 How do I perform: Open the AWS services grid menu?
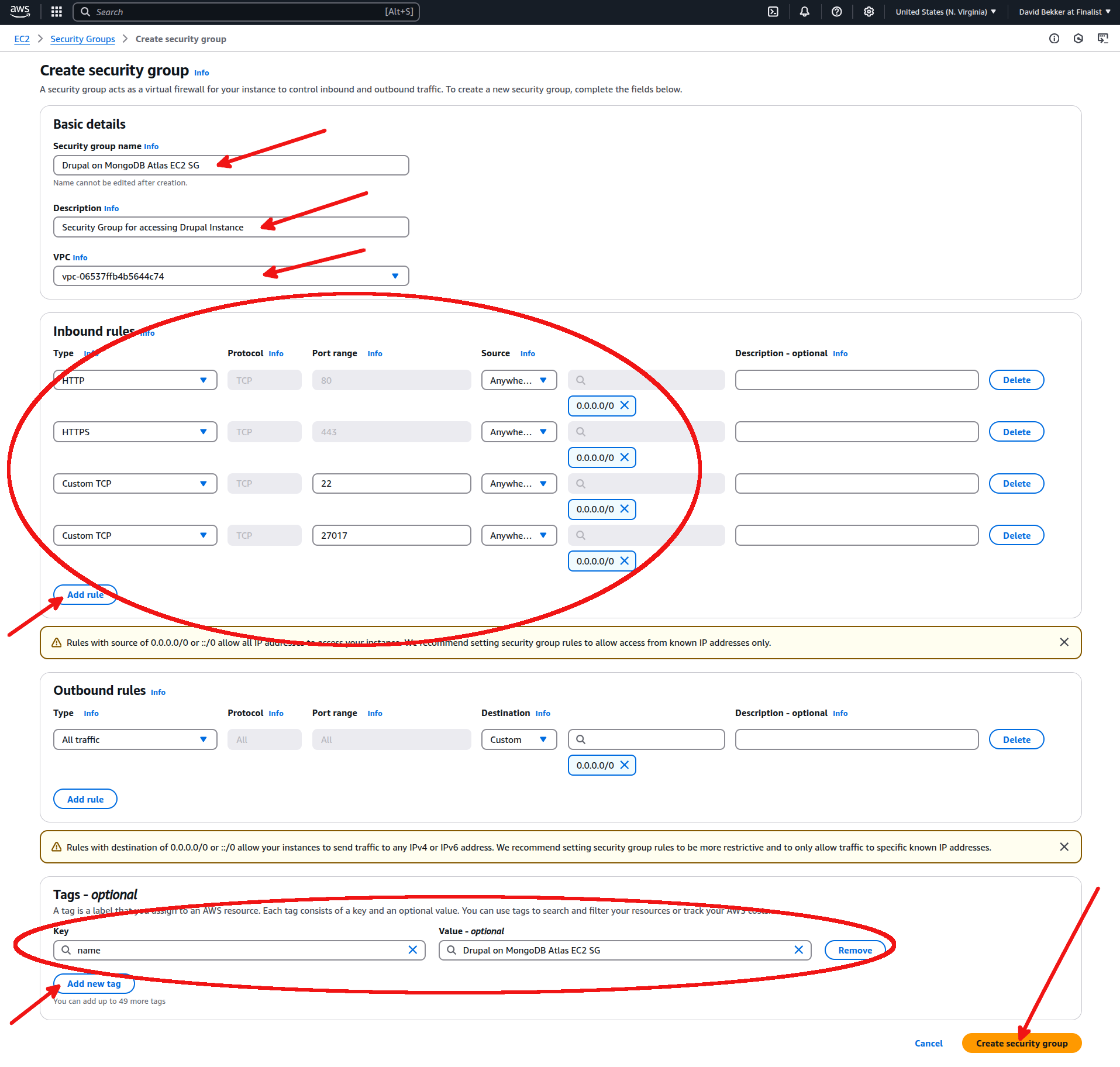click(x=57, y=12)
